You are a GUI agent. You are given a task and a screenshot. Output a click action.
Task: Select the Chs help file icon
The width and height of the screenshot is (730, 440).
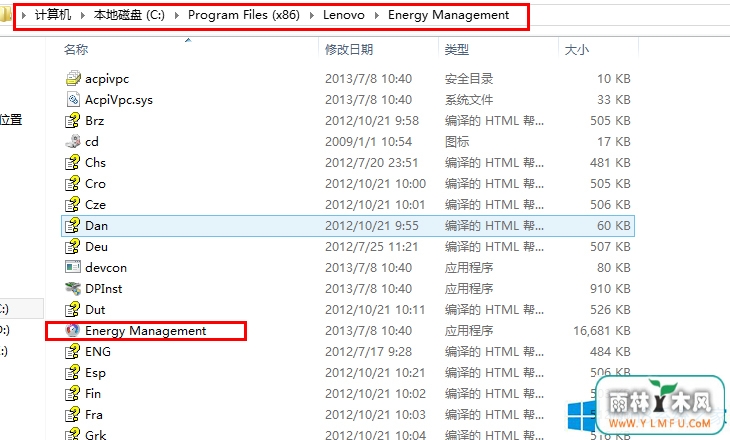coord(73,162)
